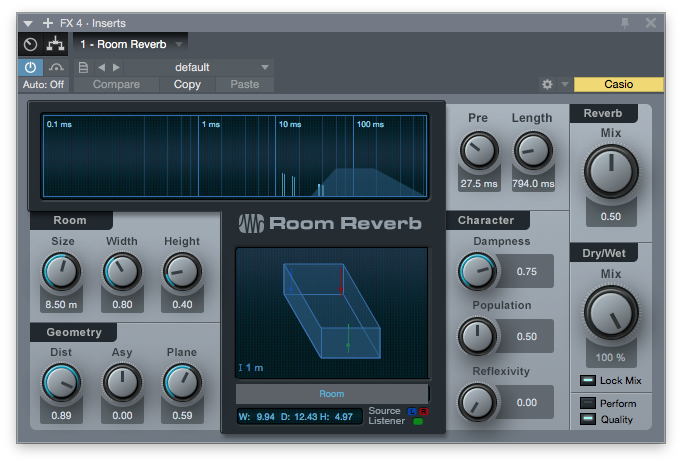
Task: Click the routing icon beside Room Reverb
Action: (55, 44)
